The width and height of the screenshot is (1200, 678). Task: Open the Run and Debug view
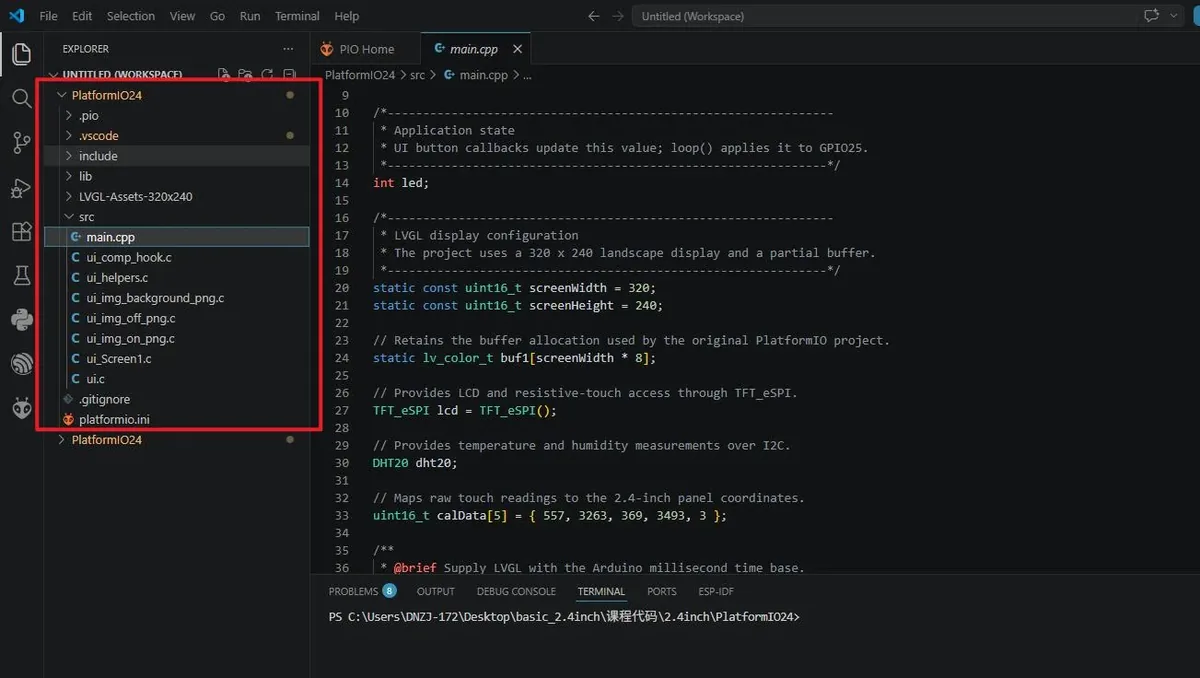coord(21,188)
